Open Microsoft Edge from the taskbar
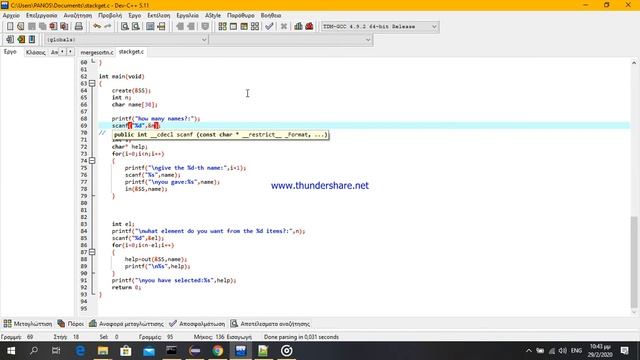The image size is (640, 360). tap(80, 351)
